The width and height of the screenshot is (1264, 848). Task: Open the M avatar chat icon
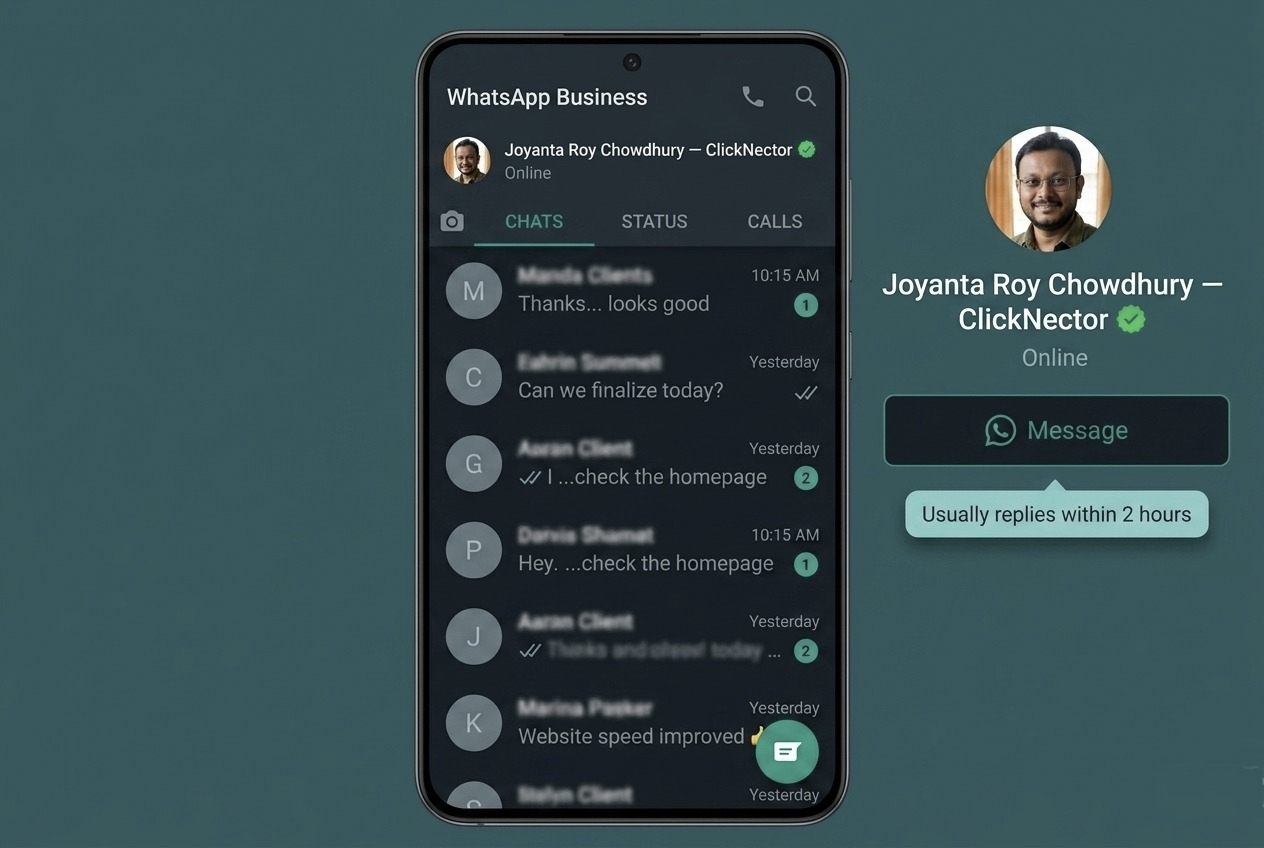tap(474, 291)
